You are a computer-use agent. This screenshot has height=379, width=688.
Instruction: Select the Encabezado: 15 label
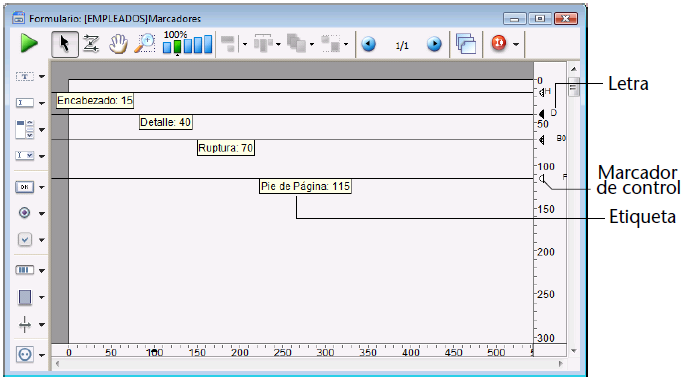click(95, 100)
